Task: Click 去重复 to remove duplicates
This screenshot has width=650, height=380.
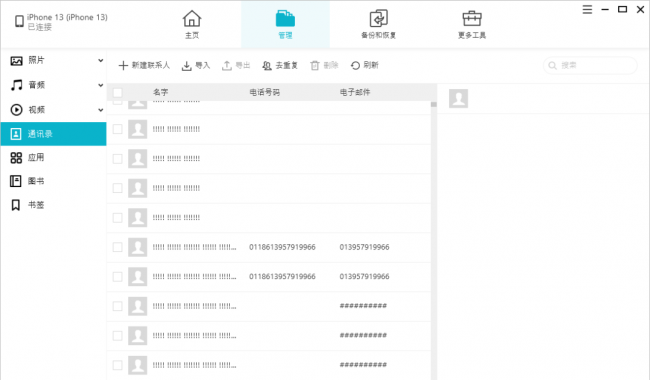Action: pos(280,65)
